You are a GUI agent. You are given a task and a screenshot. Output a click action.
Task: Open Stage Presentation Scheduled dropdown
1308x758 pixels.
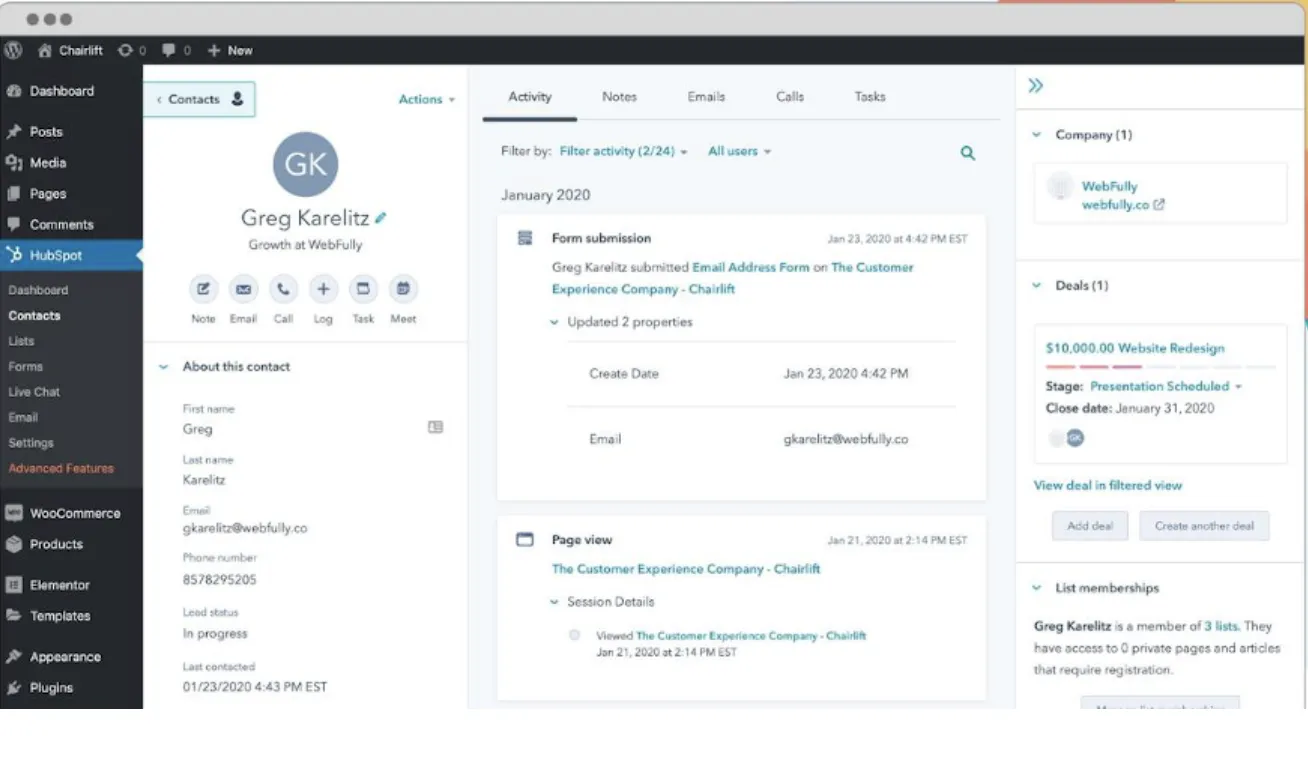(x=1166, y=386)
